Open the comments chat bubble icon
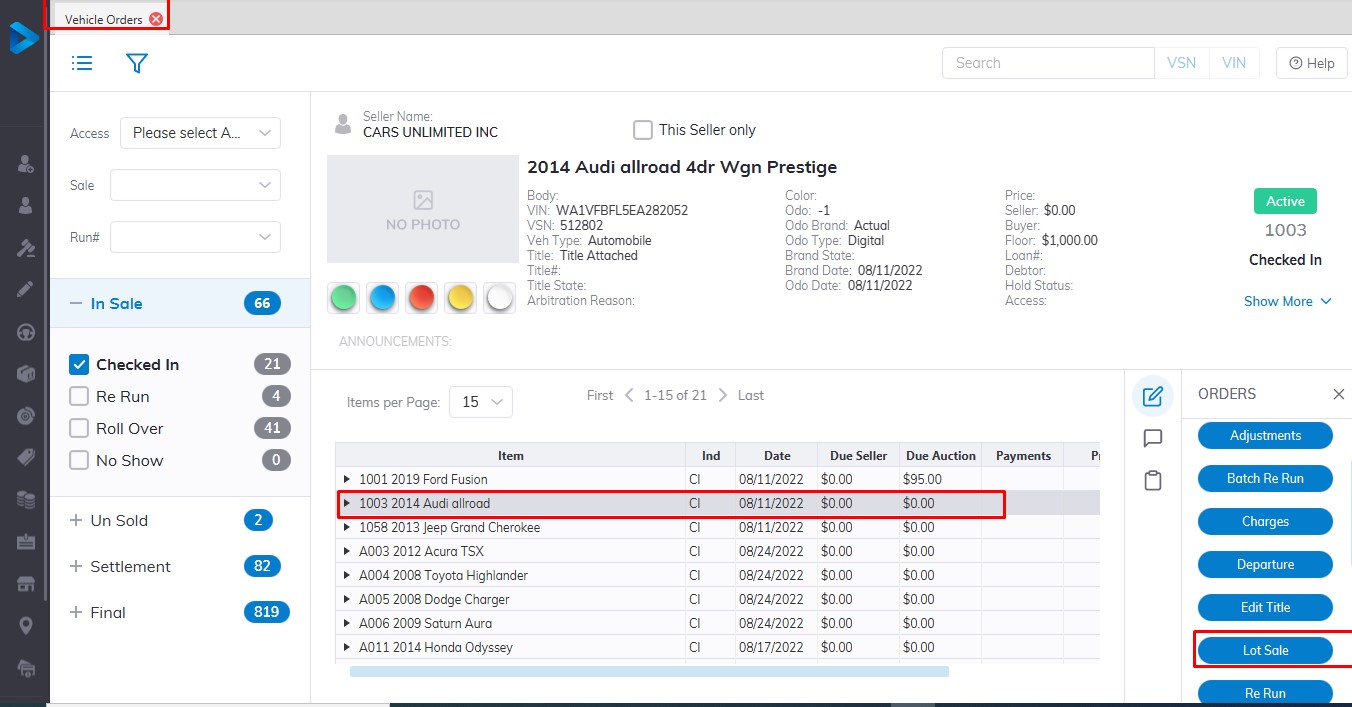The width and height of the screenshot is (1352, 707). (x=1152, y=438)
